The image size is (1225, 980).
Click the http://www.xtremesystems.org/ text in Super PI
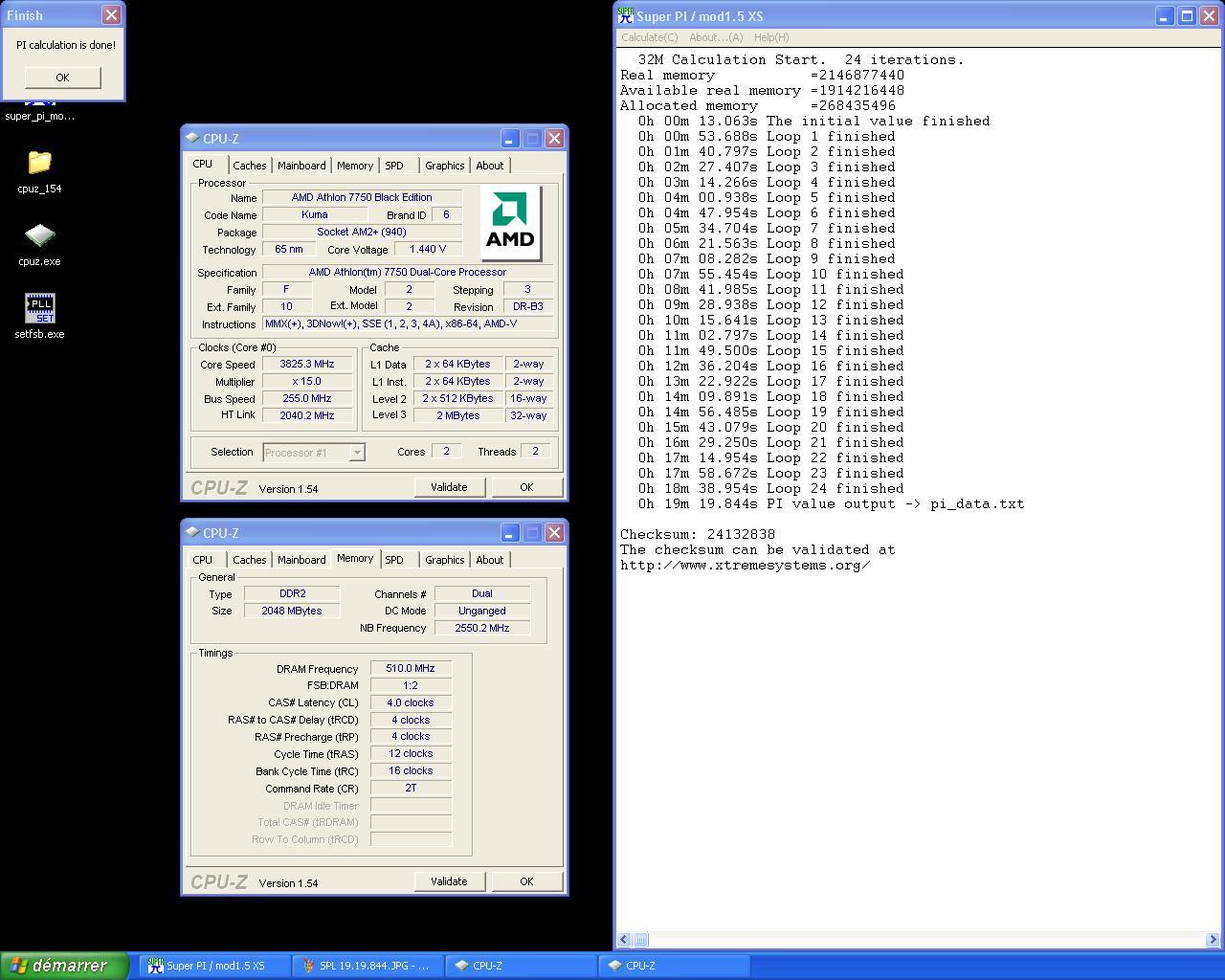[x=745, y=565]
